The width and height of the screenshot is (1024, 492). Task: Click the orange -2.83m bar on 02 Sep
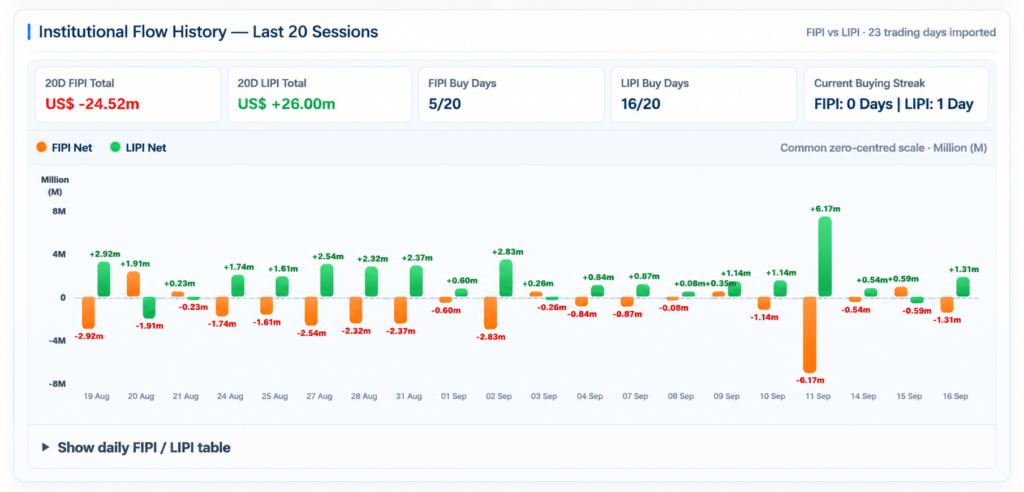coord(490,313)
